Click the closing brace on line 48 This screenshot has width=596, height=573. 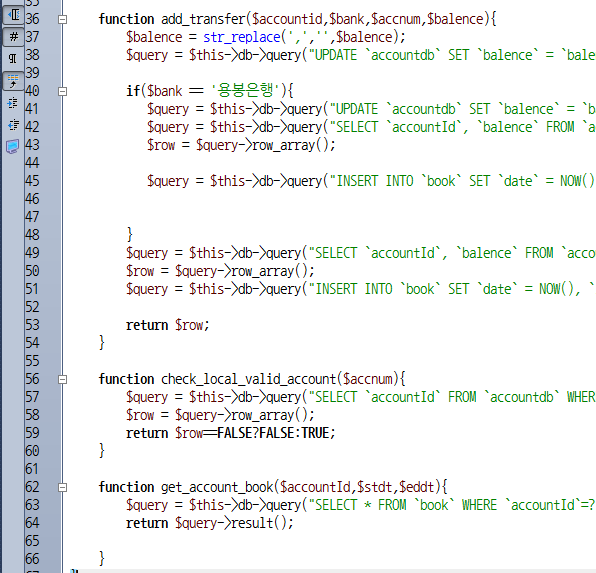click(130, 235)
